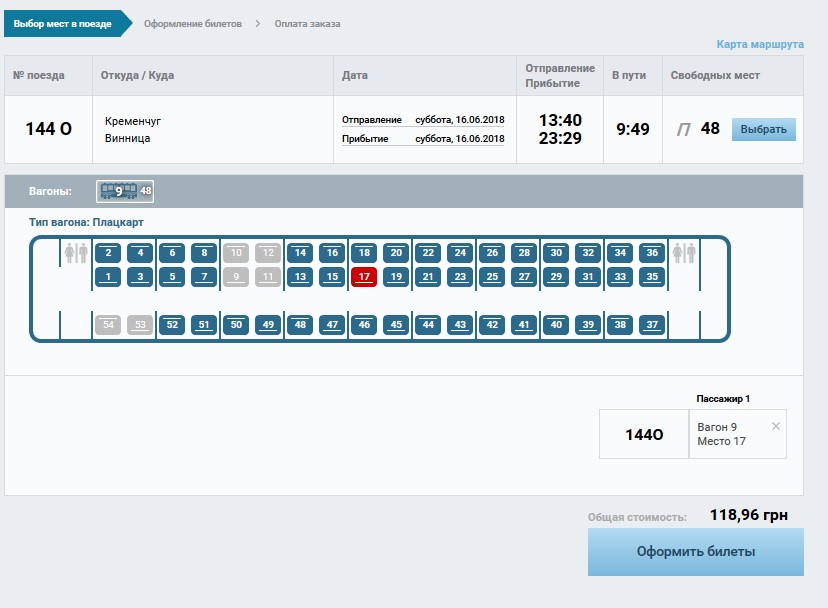
Task: Open the Карта маршрута link
Action: click(x=759, y=45)
